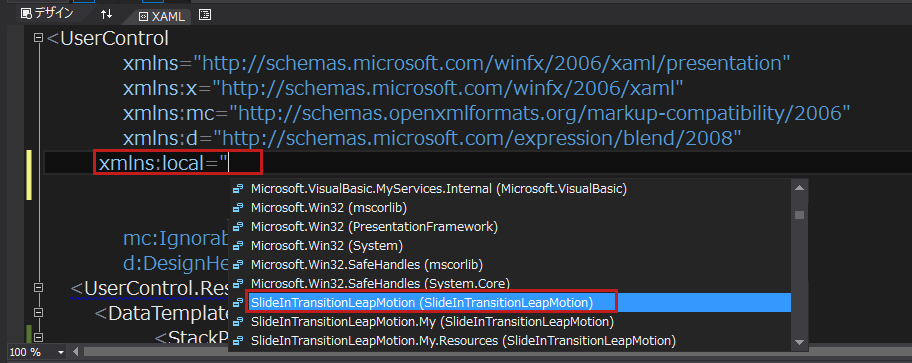Viewport: 912px width, 363px height.
Task: Select Microsoft.Win32 (System) suggestion
Action: point(509,245)
